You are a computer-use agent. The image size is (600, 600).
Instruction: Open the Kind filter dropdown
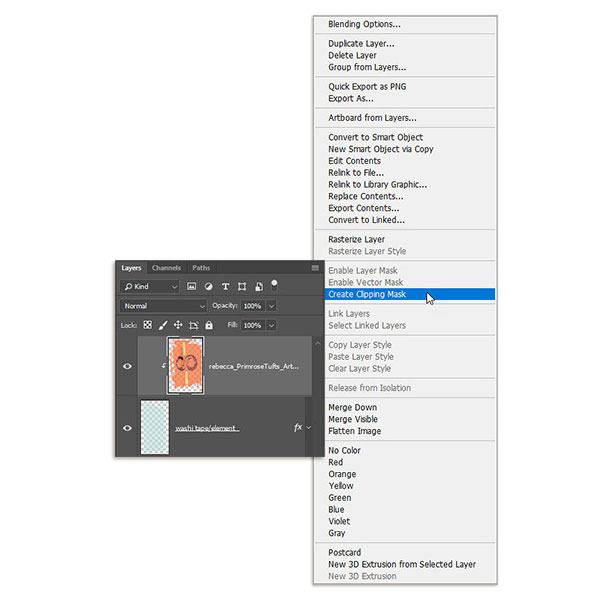(150, 286)
